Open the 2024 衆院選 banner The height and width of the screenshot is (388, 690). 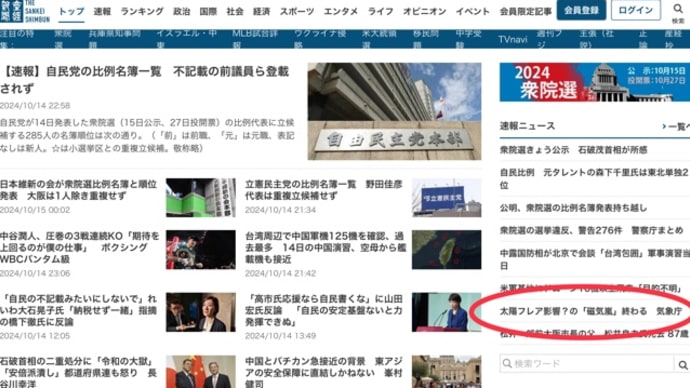pyautogui.click(x=595, y=82)
